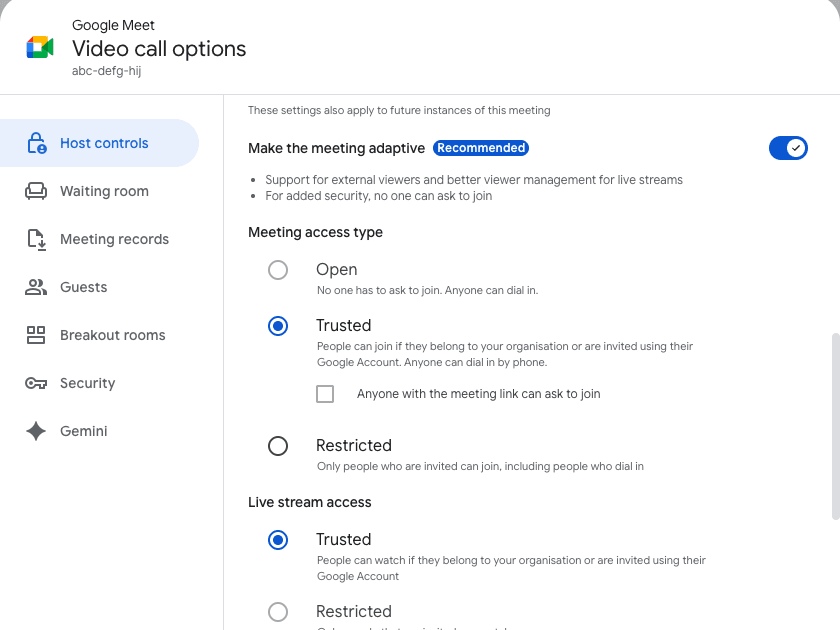840x630 pixels.
Task: Switch to the Meeting records section
Action: [x=114, y=239]
